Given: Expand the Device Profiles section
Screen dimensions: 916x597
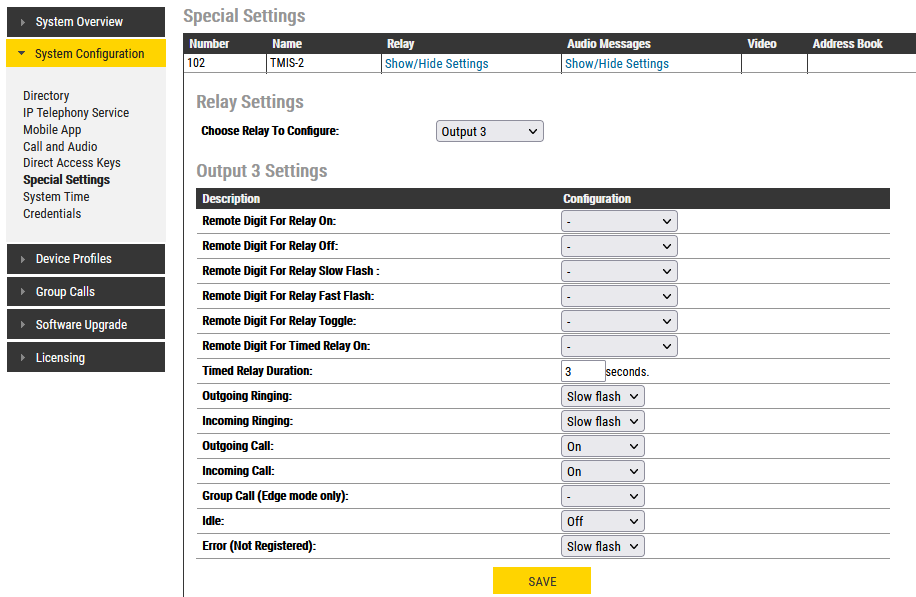Looking at the screenshot, I should point(85,259).
